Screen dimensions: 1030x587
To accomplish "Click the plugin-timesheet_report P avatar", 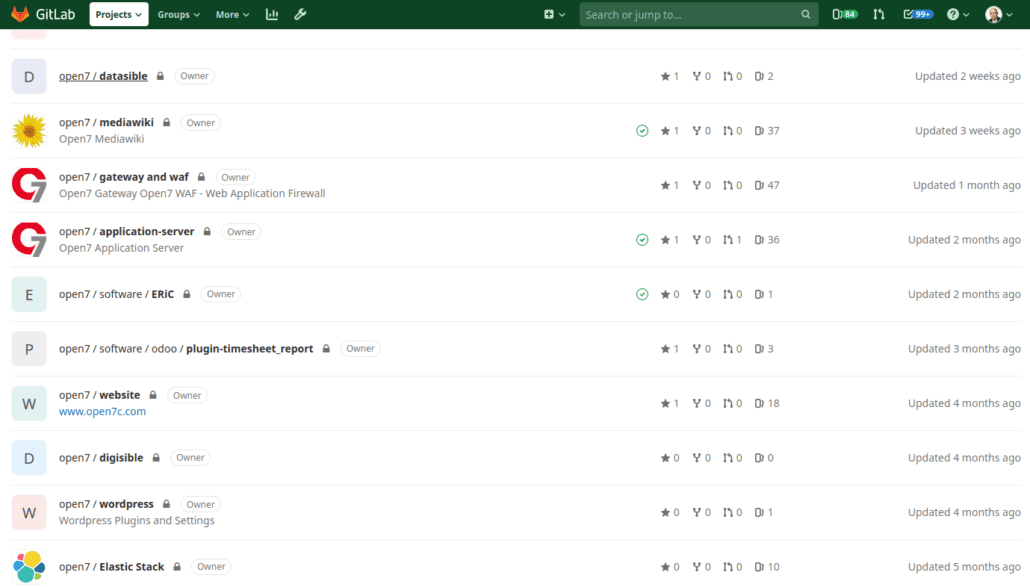I will (x=29, y=349).
